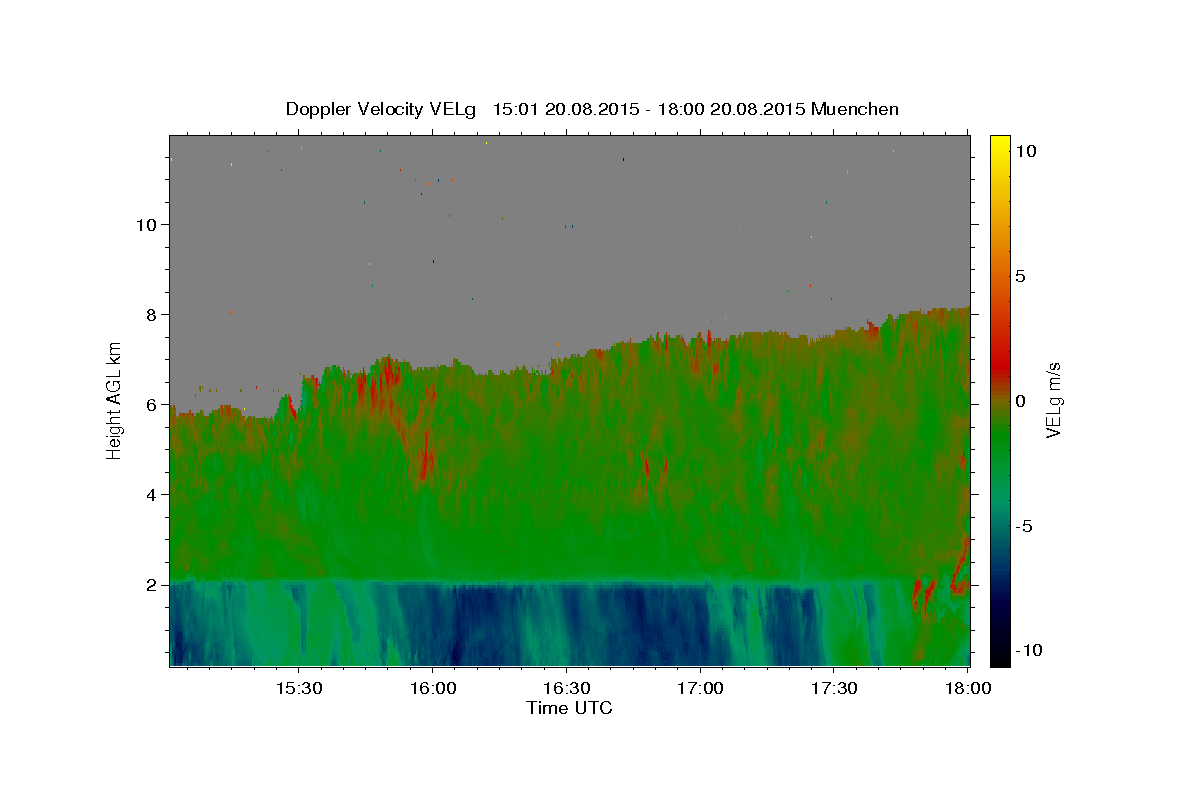
Task: Click the colorbar value 10 label
Action: pos(1025,150)
